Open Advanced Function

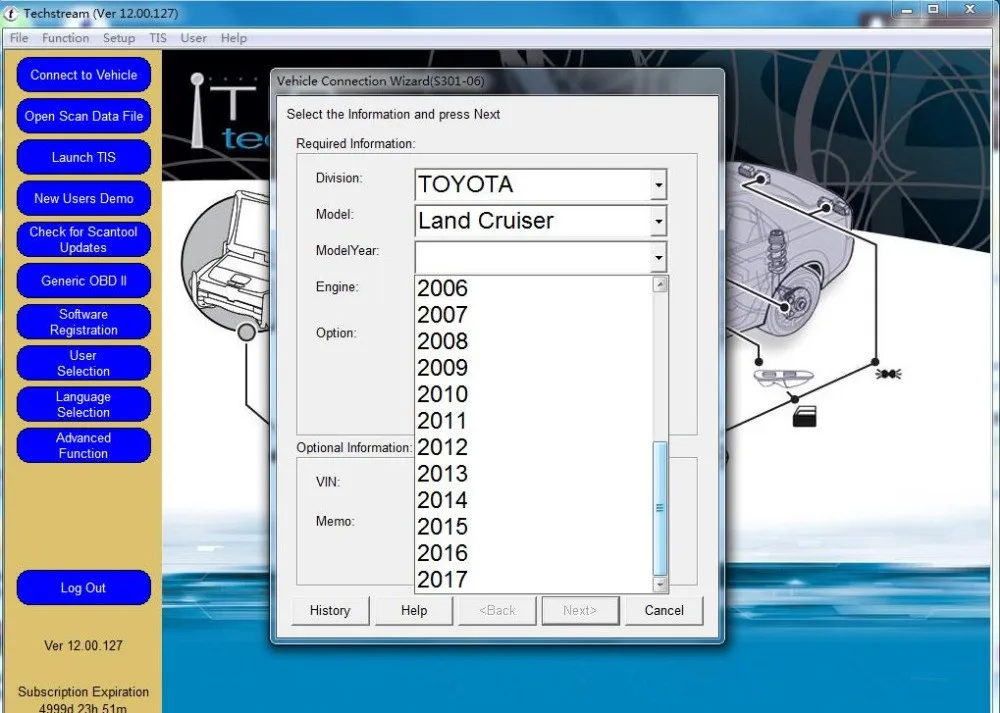click(84, 445)
